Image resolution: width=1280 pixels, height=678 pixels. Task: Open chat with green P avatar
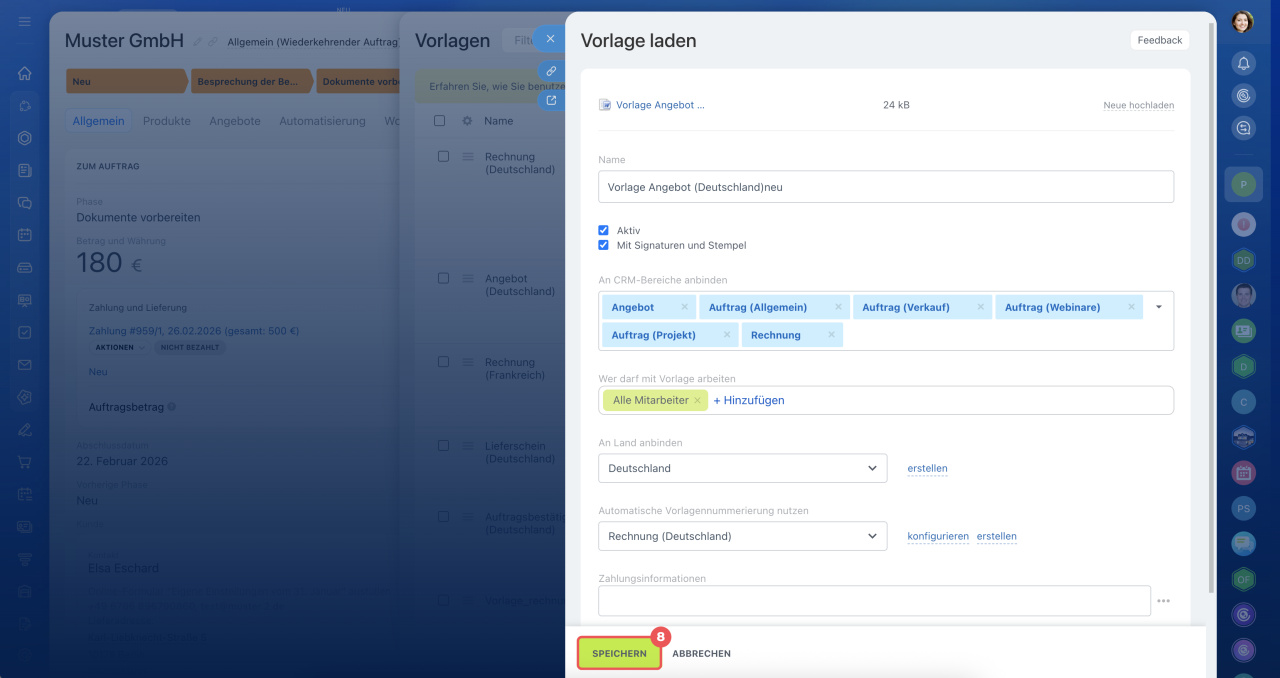[1243, 185]
